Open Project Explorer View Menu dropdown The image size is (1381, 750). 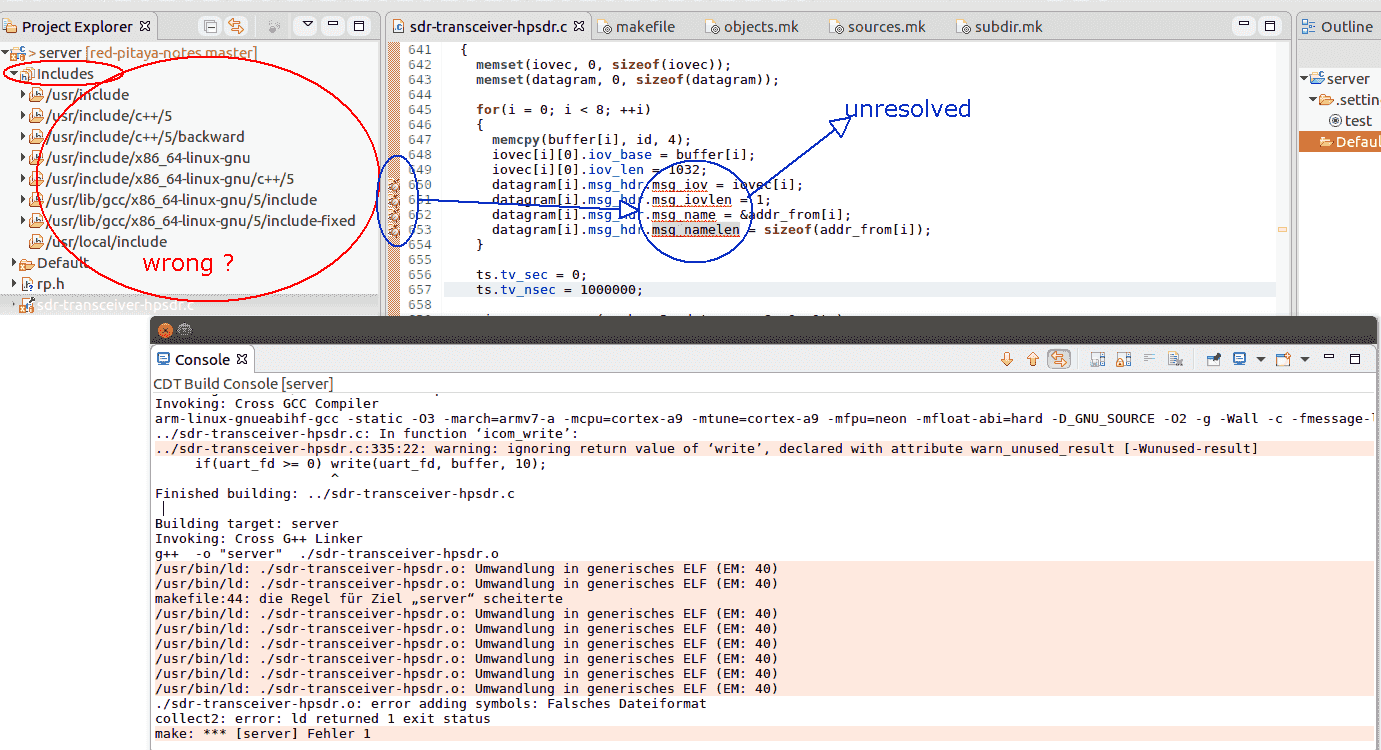[307, 25]
